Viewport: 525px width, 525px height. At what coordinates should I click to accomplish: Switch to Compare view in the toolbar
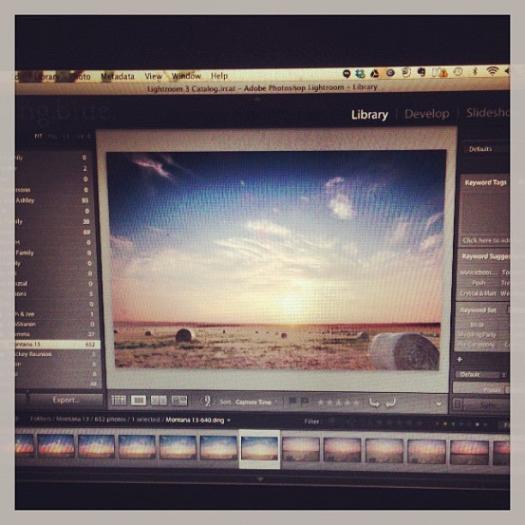pos(159,400)
